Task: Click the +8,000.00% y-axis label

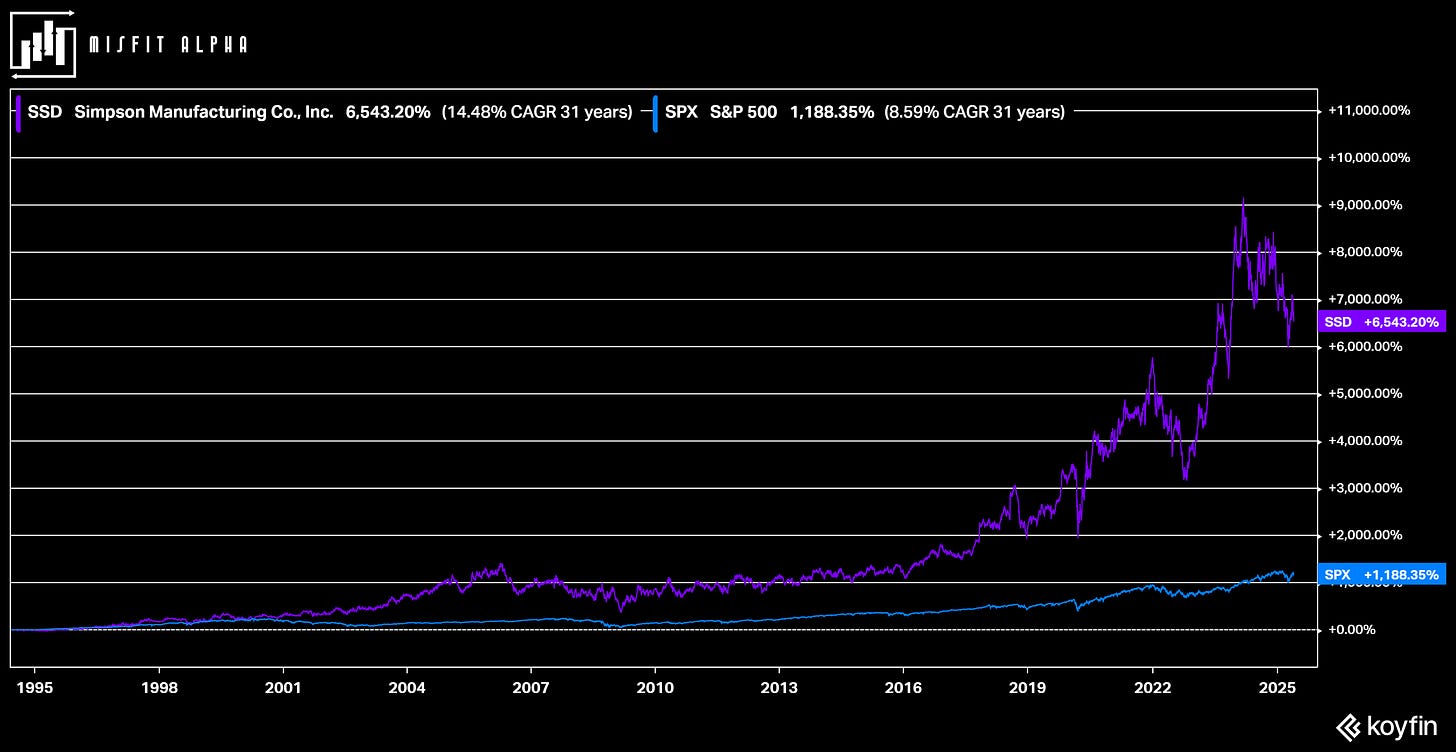Action: pos(1366,252)
